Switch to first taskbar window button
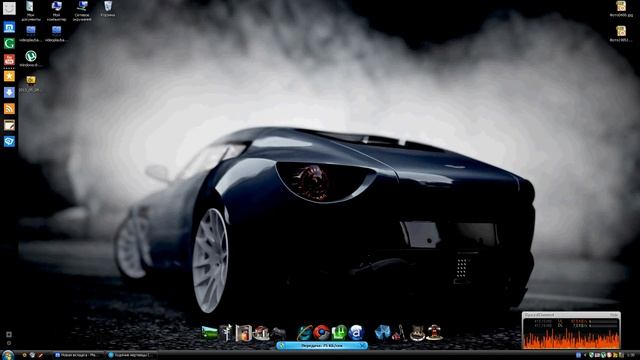 point(78,356)
